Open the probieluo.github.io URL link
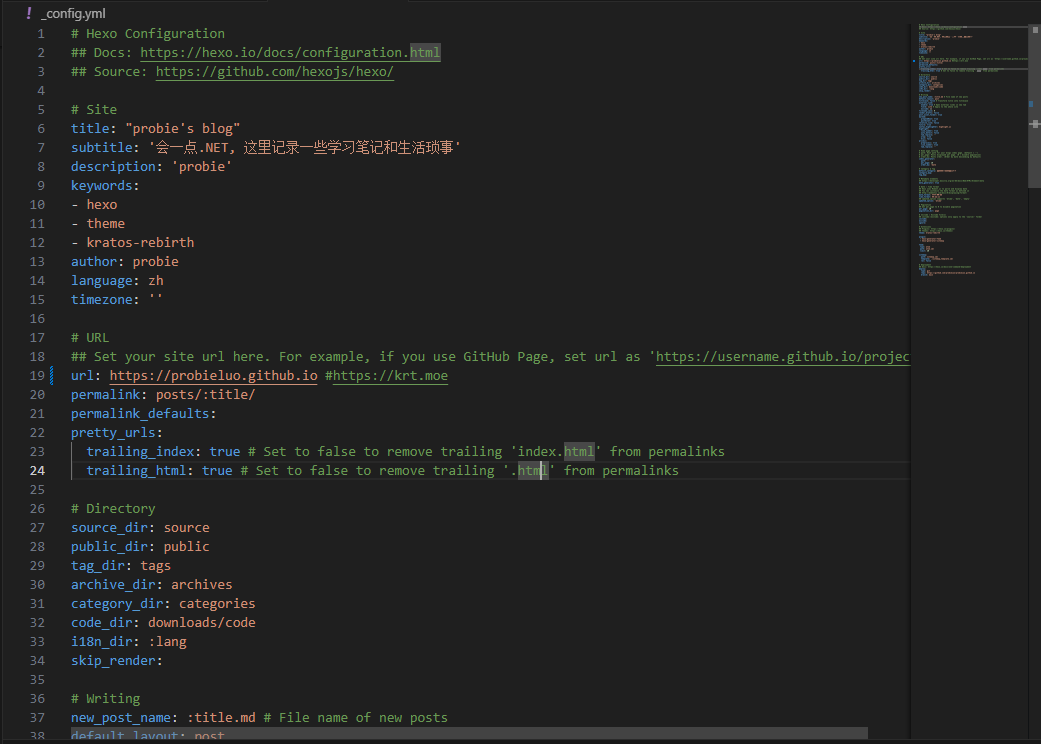 [213, 376]
